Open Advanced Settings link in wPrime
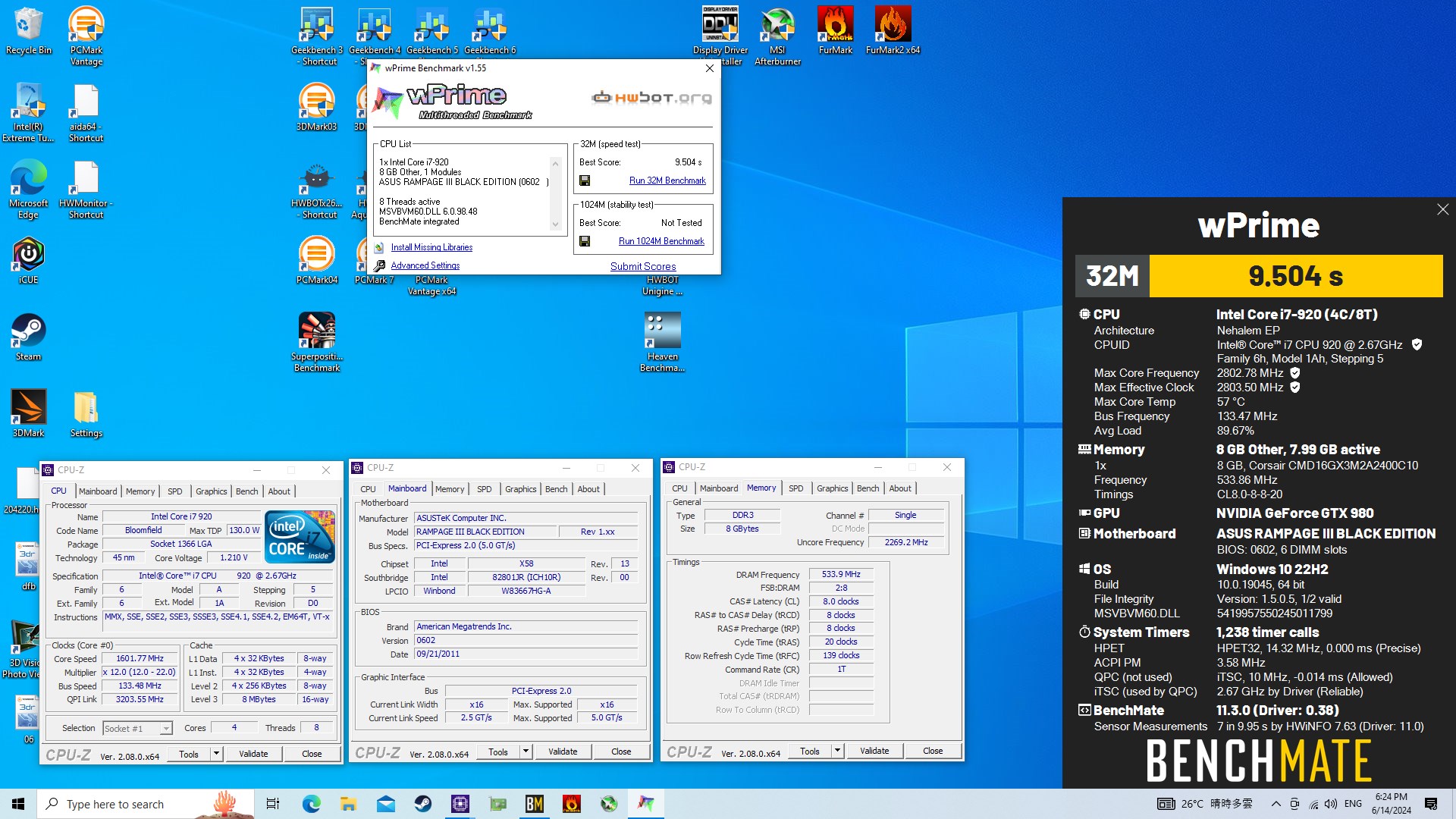 click(425, 265)
